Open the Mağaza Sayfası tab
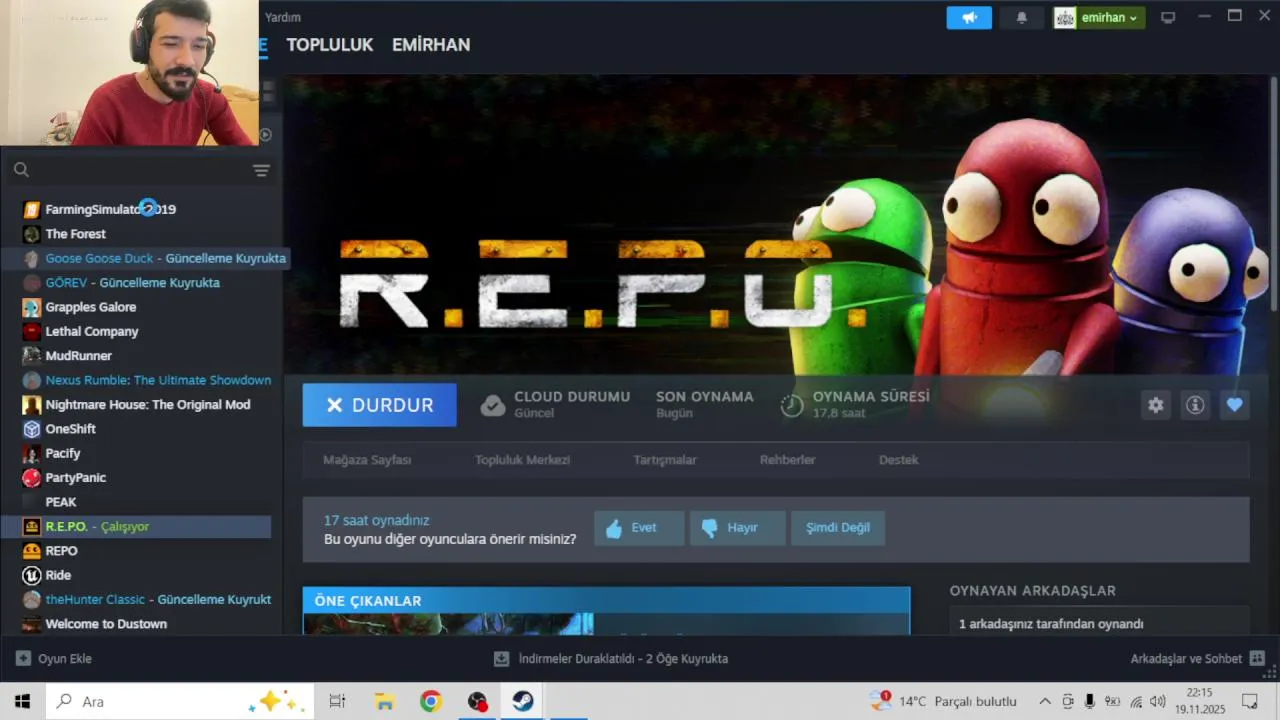 click(x=367, y=460)
